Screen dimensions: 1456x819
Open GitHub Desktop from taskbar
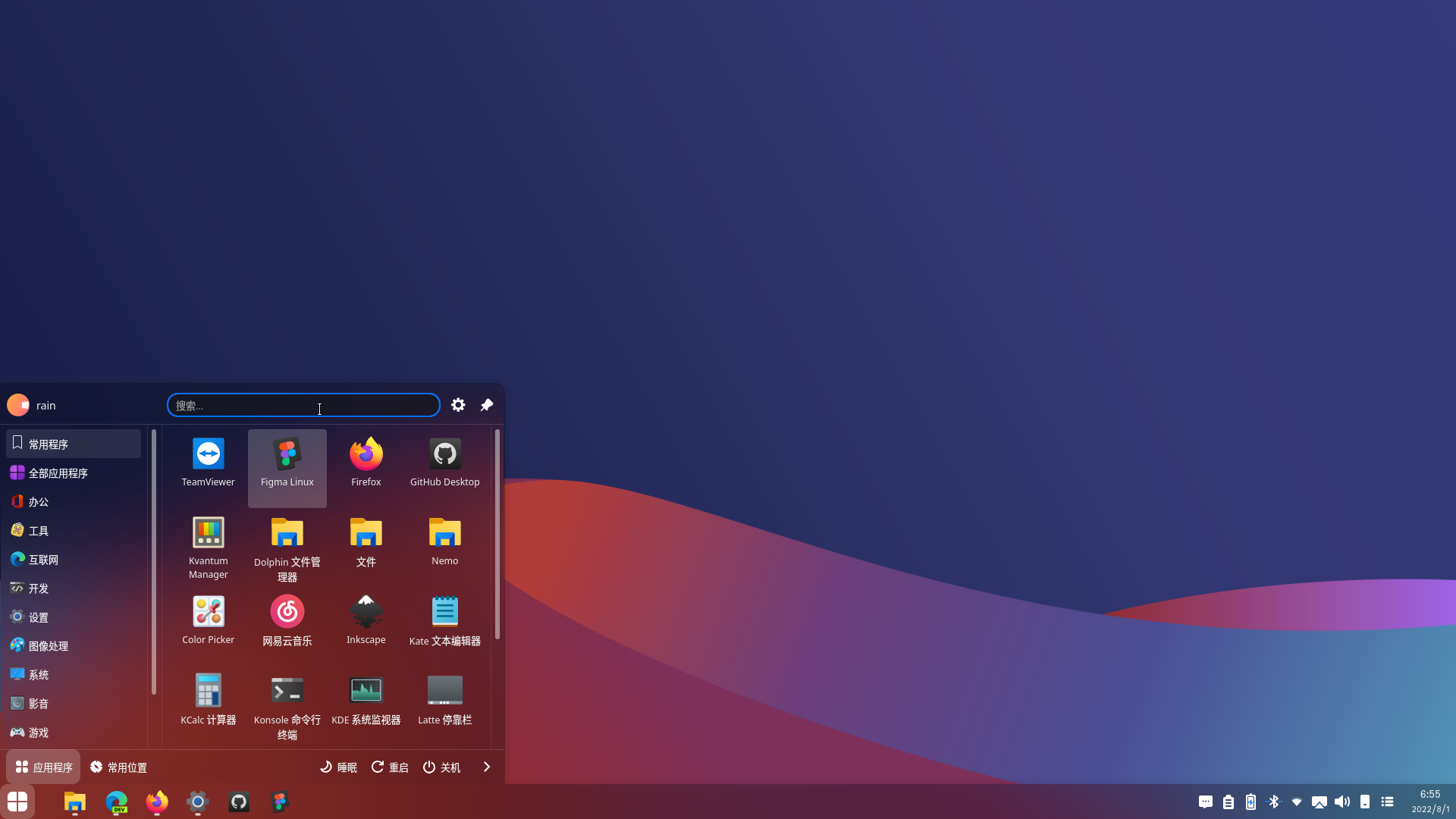click(239, 802)
